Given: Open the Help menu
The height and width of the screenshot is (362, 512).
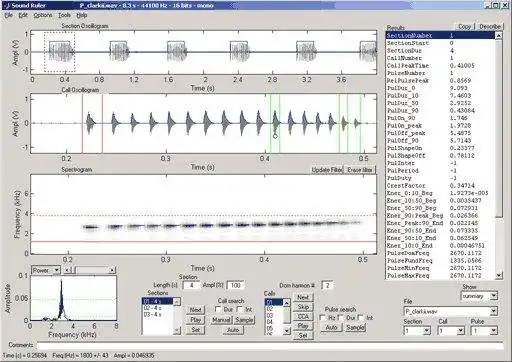Looking at the screenshot, I should coord(82,15).
